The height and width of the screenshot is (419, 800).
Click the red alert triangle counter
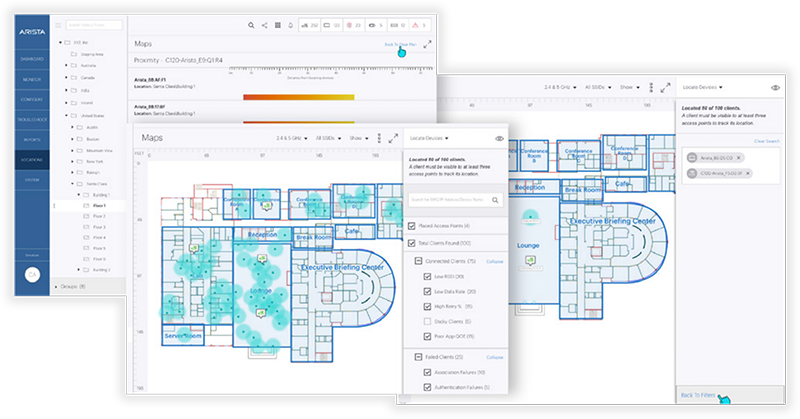(419, 25)
